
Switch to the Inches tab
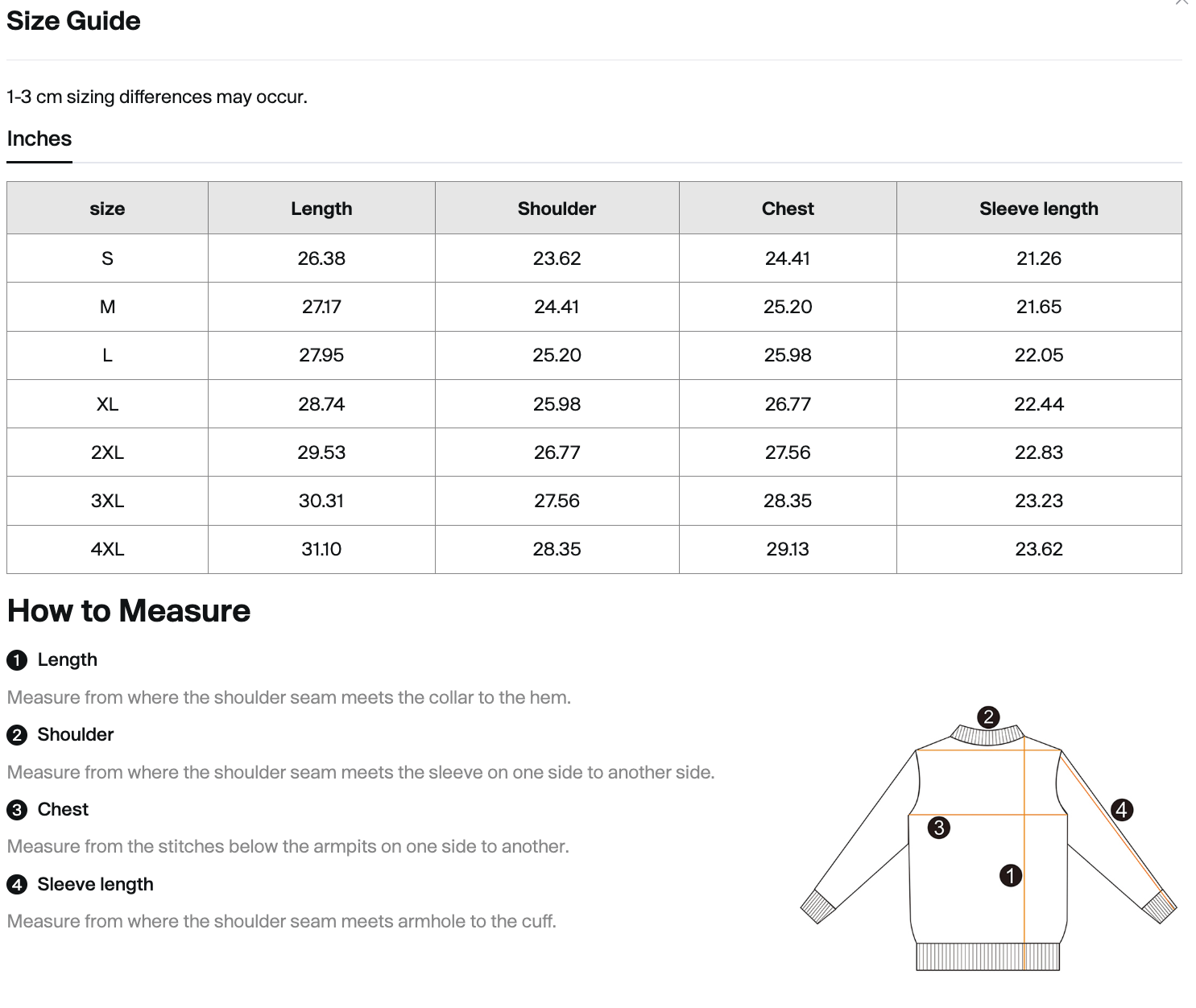39,138
